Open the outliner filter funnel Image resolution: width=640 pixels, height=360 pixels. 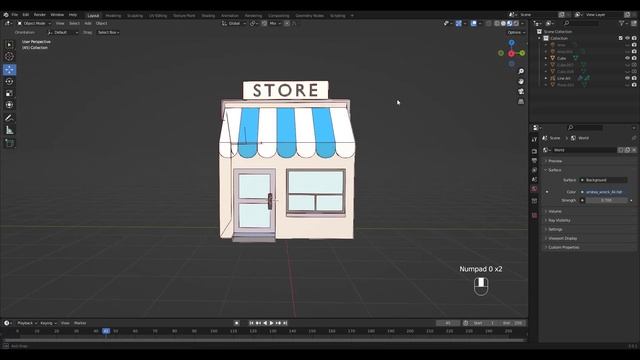tap(621, 23)
